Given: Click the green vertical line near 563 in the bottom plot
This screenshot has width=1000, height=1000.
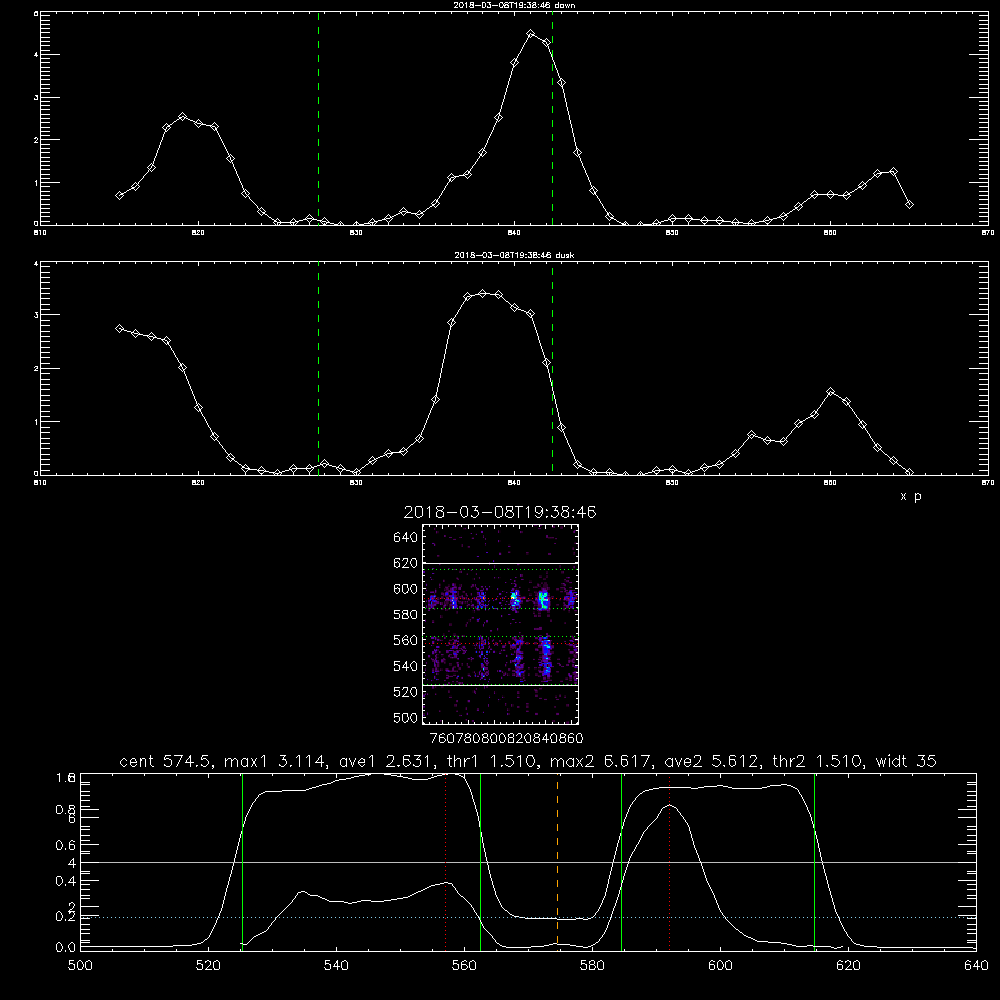Looking at the screenshot, I should [480, 861].
